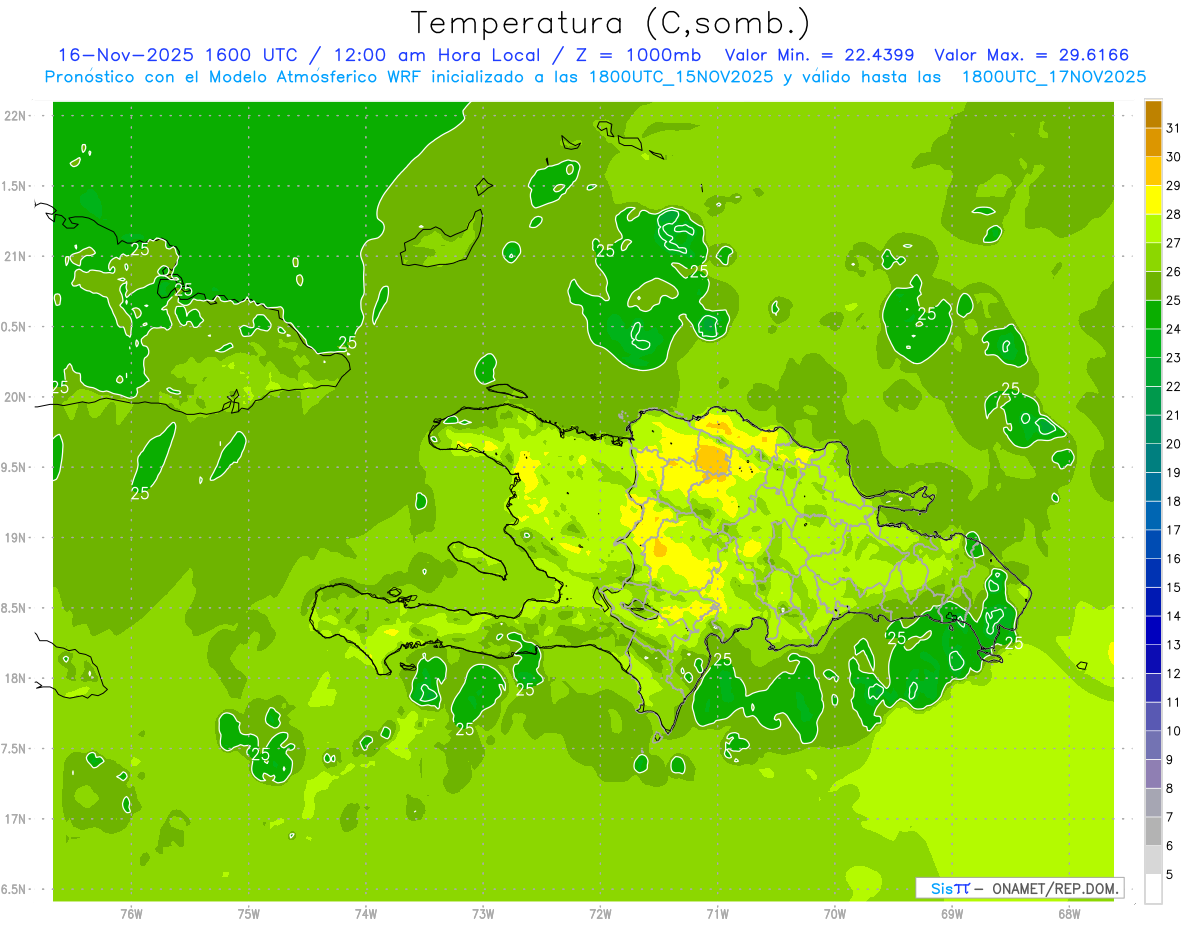Click the dark blue swatch between 13 and 14
This screenshot has height=927, width=1200.
[1153, 630]
